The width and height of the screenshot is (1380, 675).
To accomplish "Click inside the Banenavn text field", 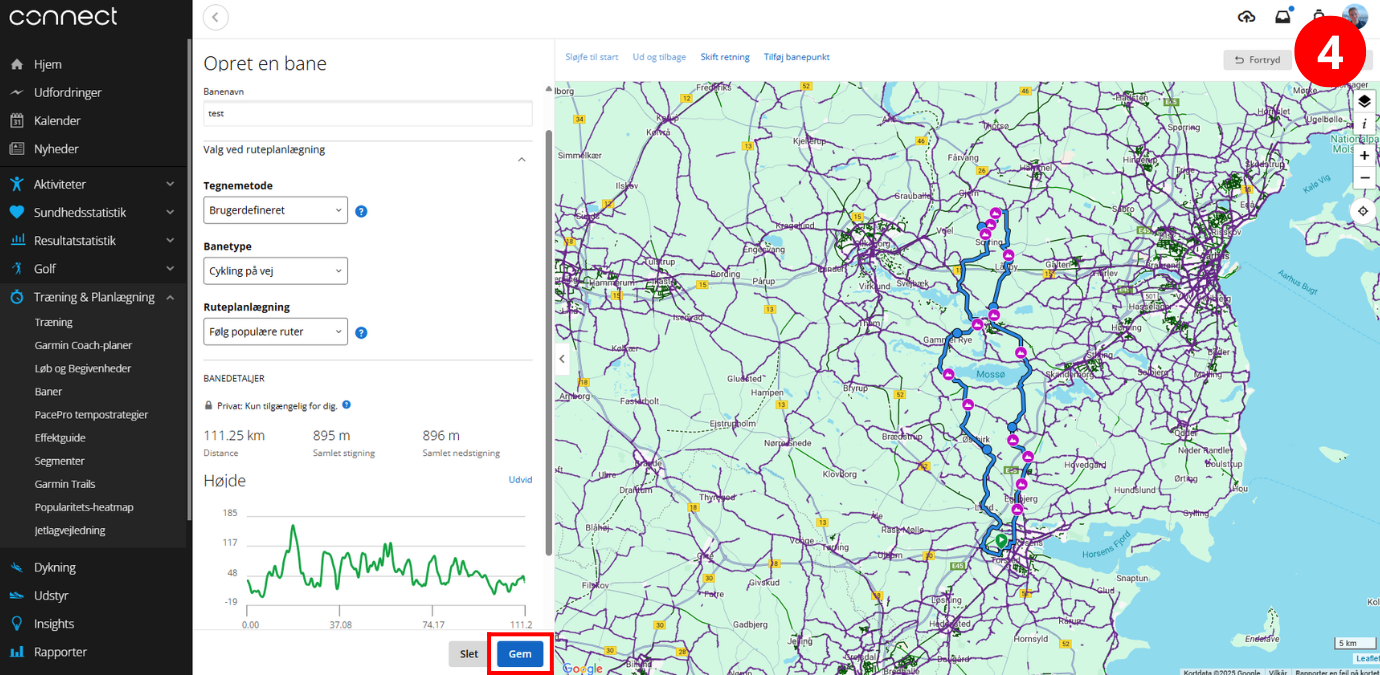I will click(366, 113).
